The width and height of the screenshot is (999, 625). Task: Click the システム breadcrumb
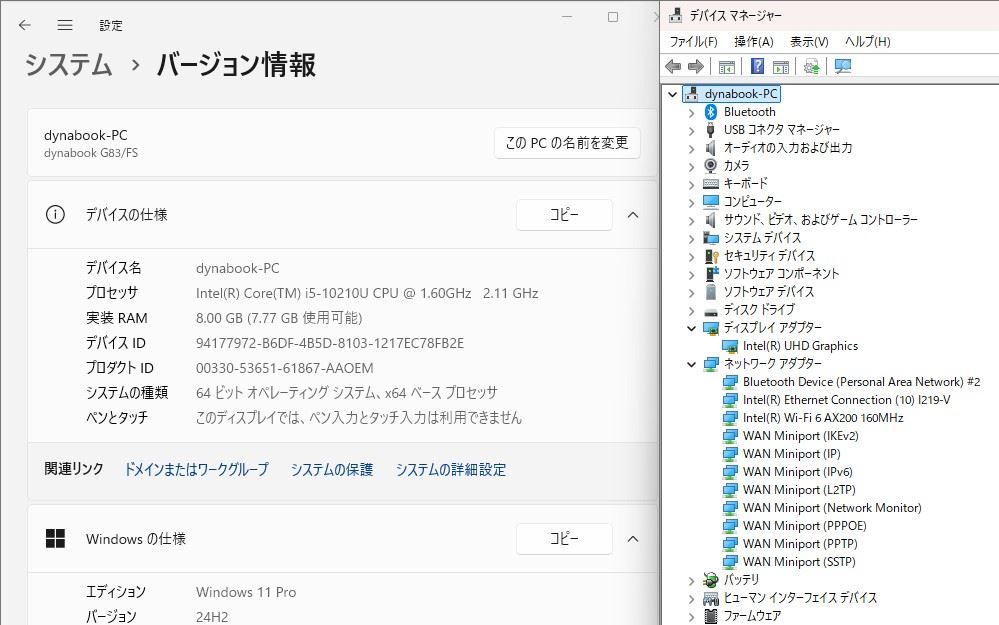69,65
